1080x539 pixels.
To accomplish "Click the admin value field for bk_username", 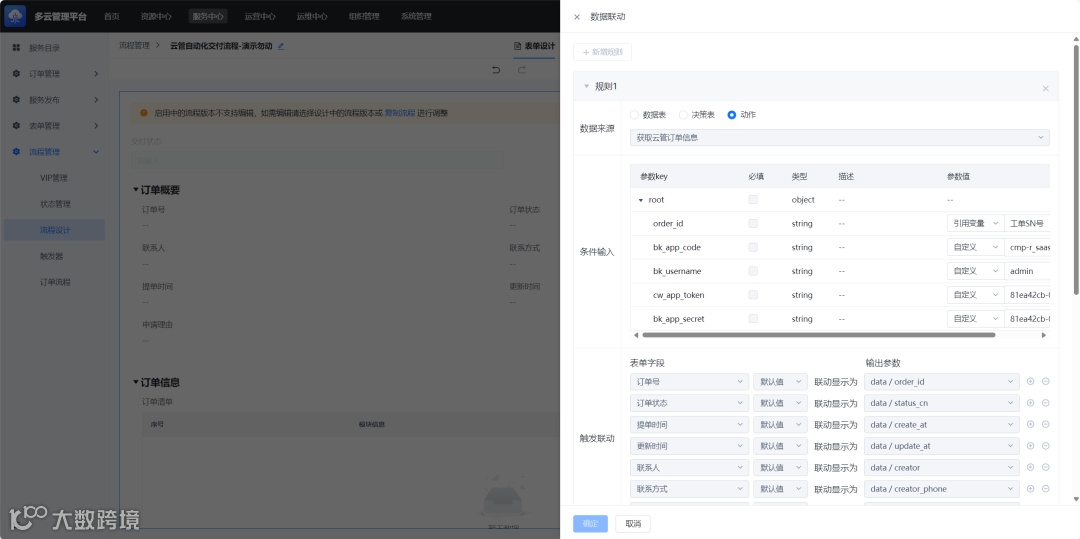I will [1027, 271].
